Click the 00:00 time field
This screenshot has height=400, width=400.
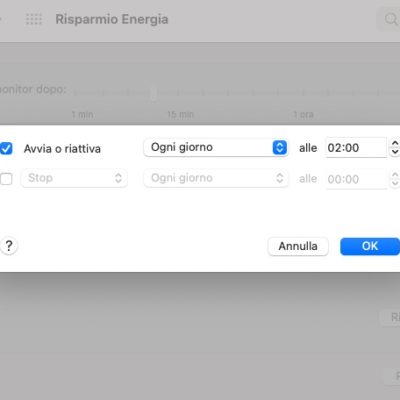coord(356,179)
